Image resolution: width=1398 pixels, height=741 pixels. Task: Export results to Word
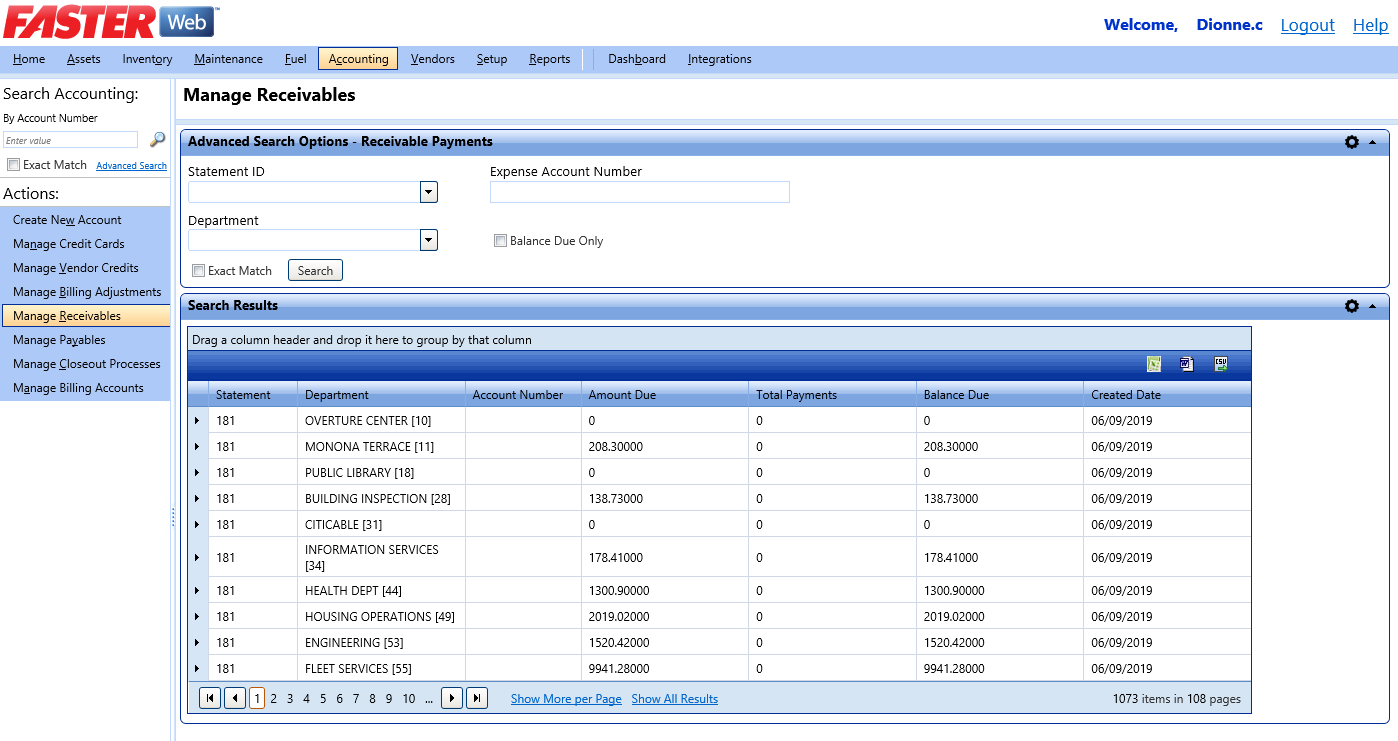[1187, 364]
